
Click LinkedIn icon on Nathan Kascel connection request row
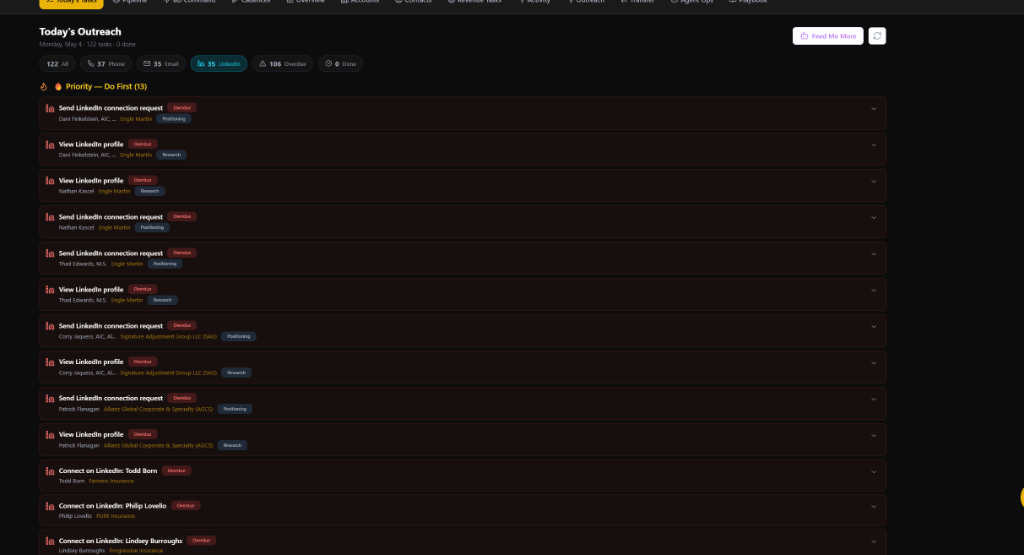click(x=50, y=217)
